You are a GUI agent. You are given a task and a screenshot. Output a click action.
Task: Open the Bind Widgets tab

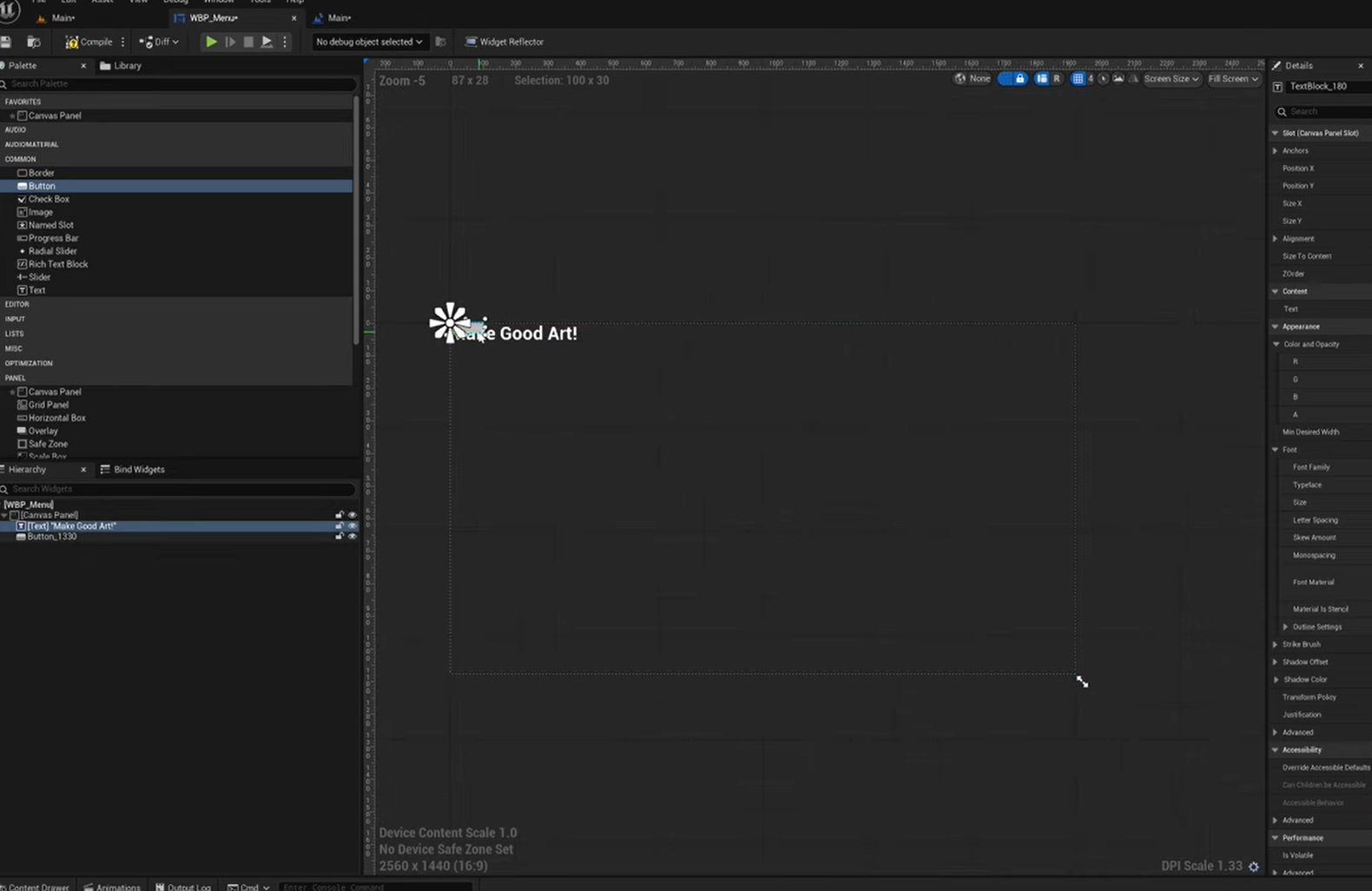pyautogui.click(x=132, y=469)
